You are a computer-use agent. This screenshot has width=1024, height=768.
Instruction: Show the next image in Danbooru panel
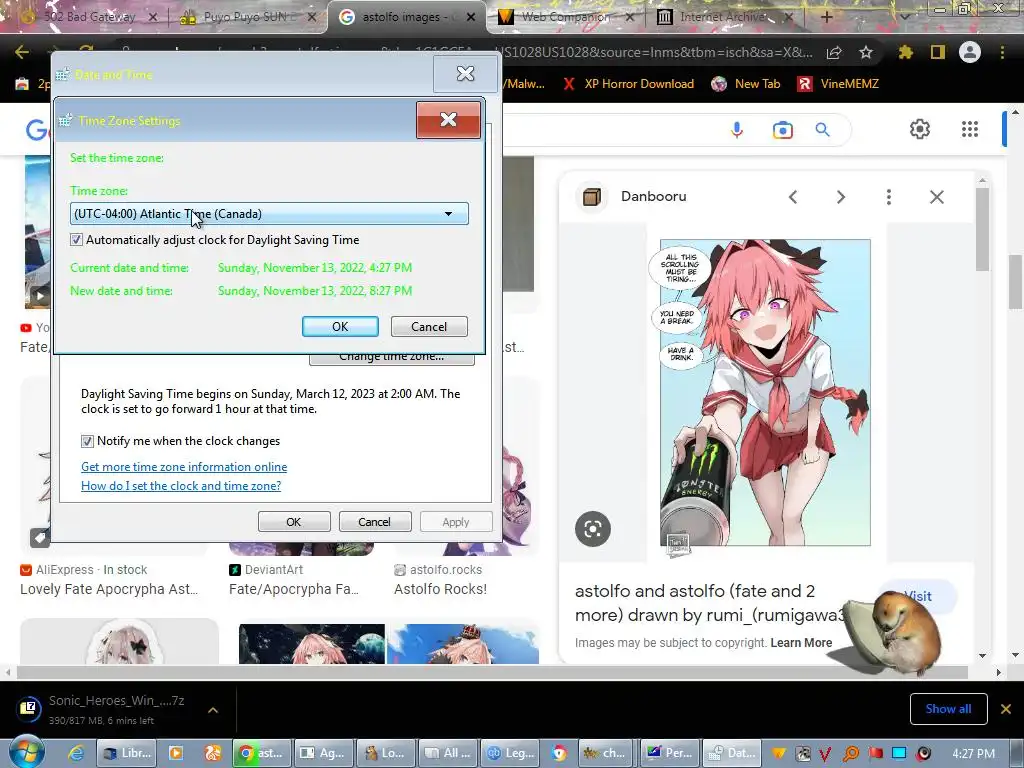tap(841, 197)
